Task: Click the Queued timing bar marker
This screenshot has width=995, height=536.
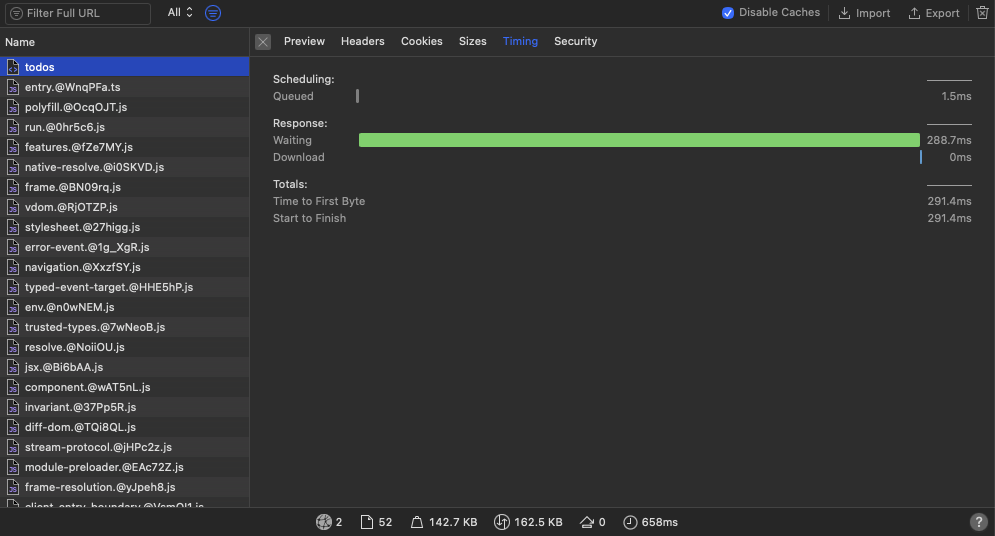Action: coord(357,96)
